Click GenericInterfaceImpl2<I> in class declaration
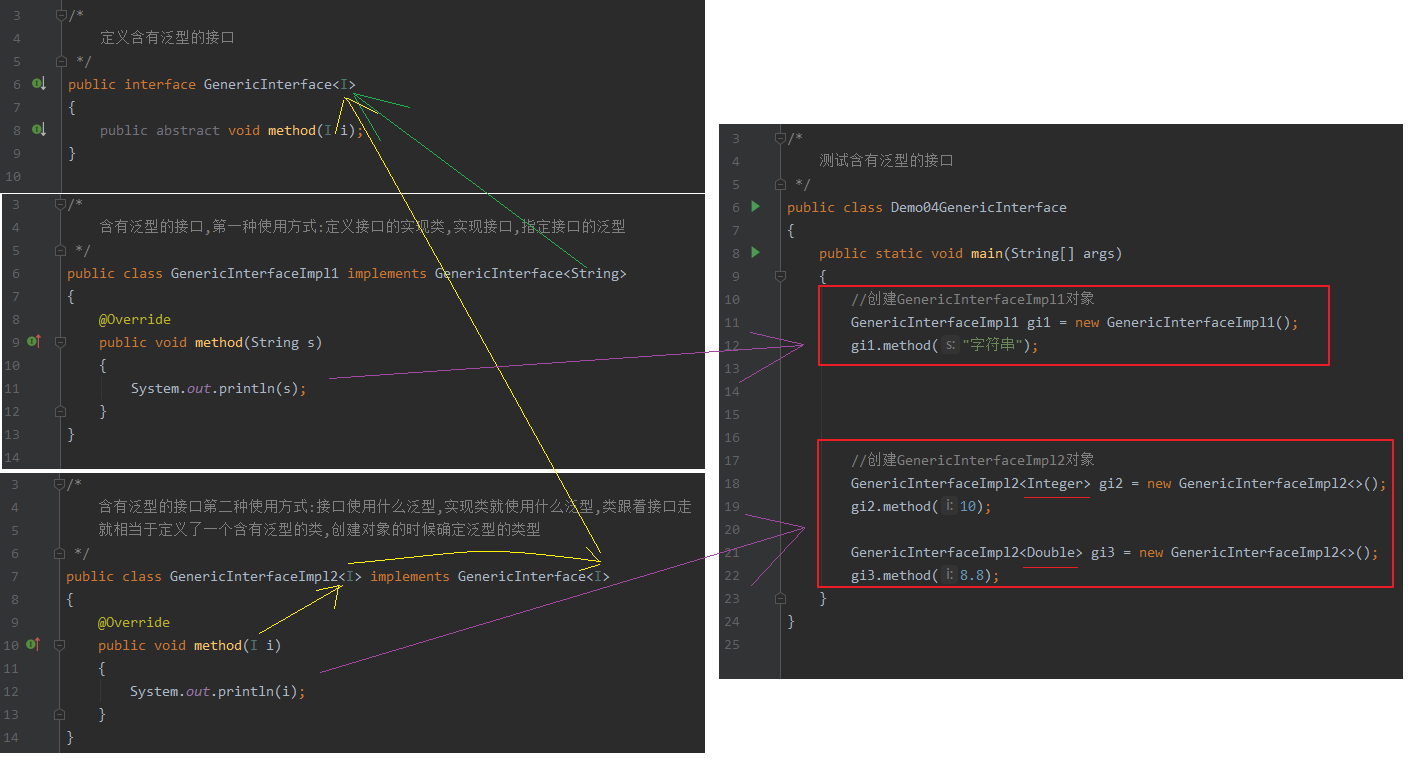Viewport: 1428px width, 782px height. 266,576
